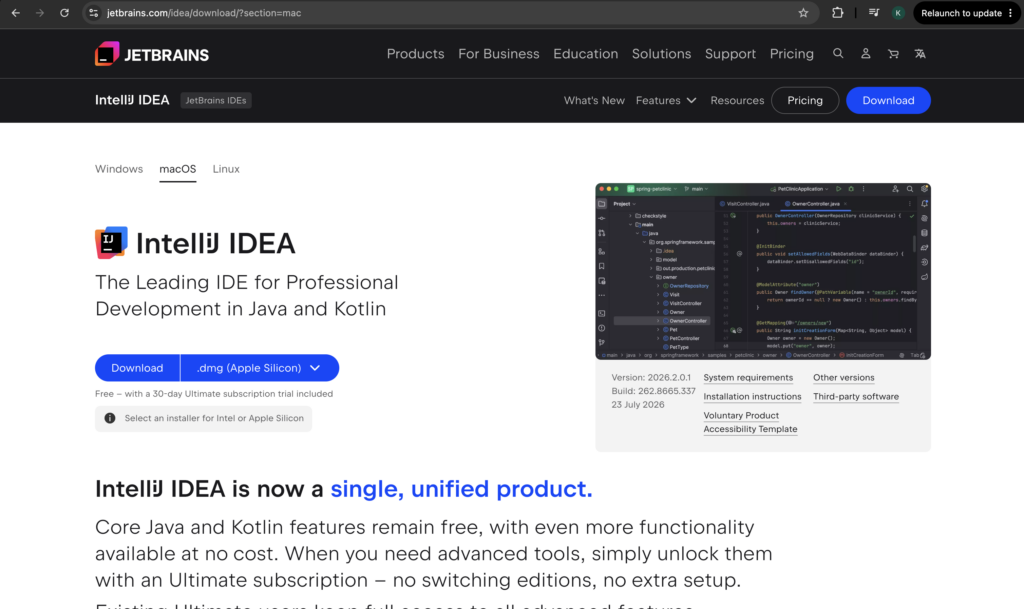Open What's New link
This screenshot has width=1024, height=609.
[x=594, y=101]
